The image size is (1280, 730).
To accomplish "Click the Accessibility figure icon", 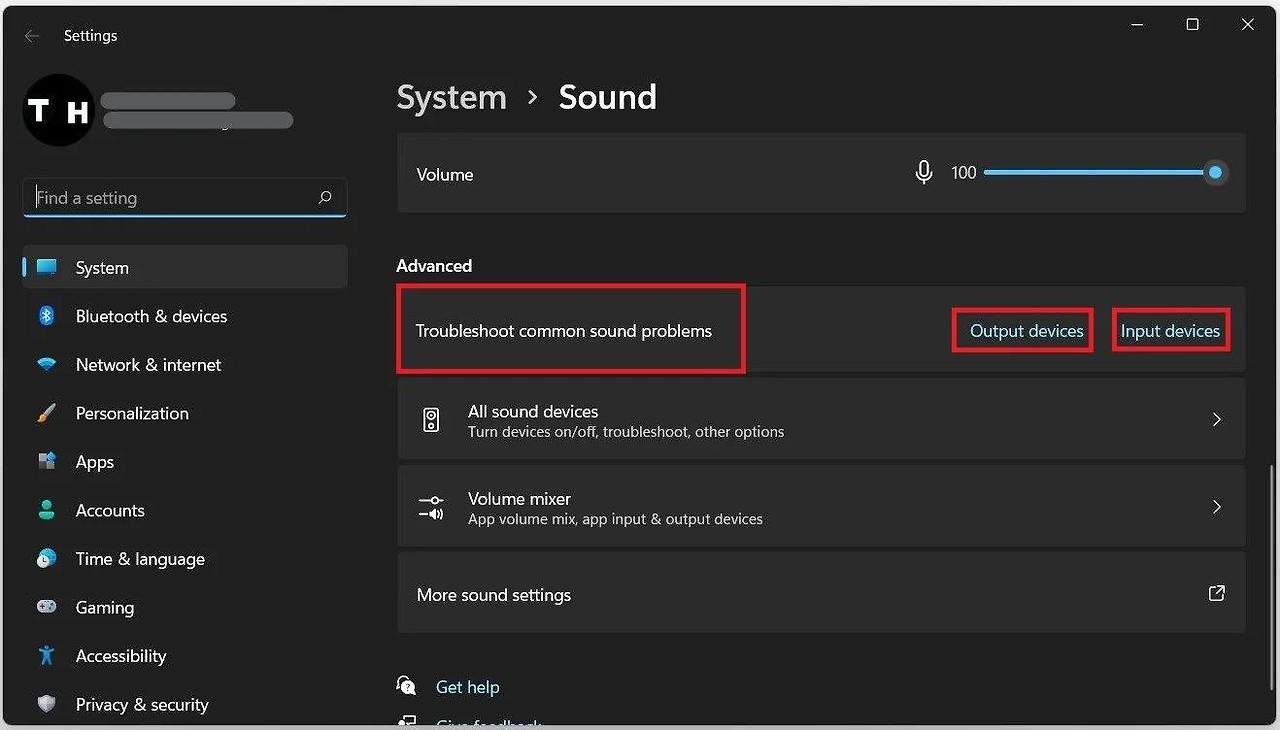I will [47, 656].
